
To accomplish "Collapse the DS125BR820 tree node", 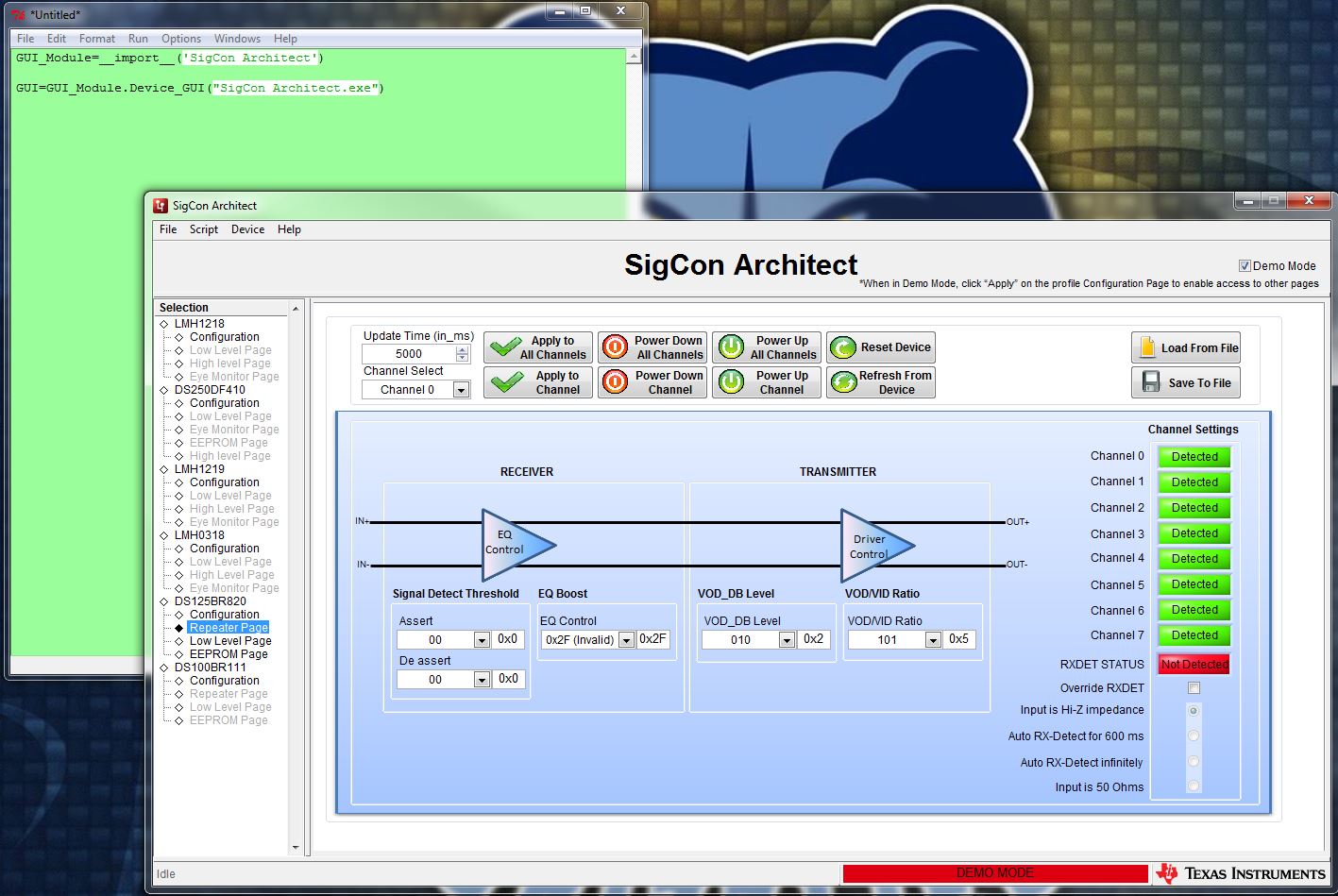I will 164,601.
